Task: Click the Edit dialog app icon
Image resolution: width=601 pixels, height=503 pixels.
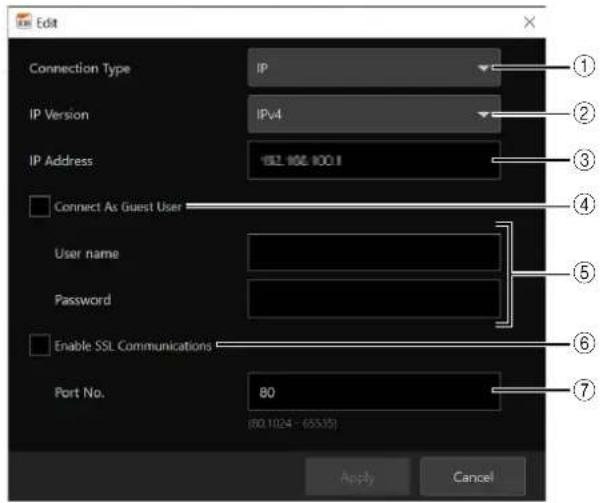Action: [24, 21]
